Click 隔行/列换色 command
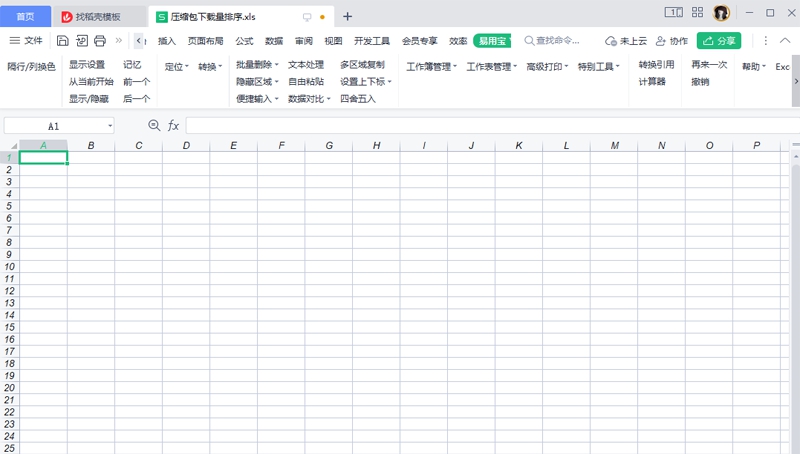 [31, 66]
